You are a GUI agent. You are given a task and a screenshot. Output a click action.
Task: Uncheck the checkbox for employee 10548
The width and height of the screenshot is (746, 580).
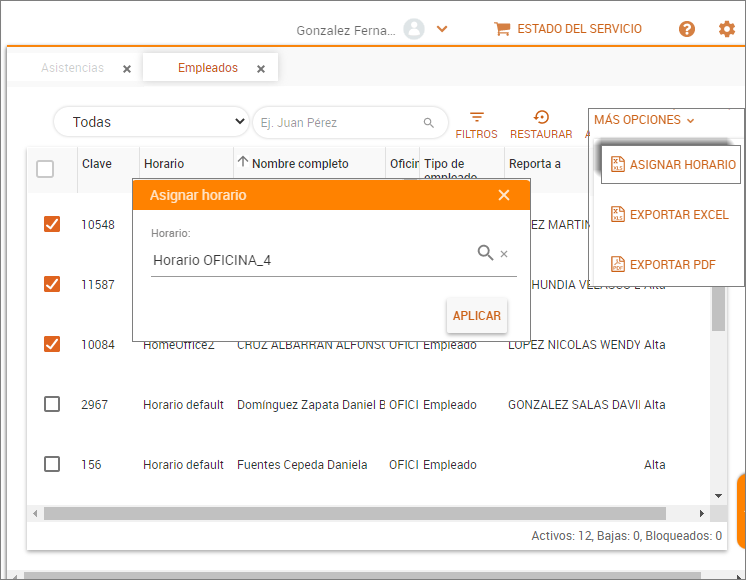(x=52, y=224)
